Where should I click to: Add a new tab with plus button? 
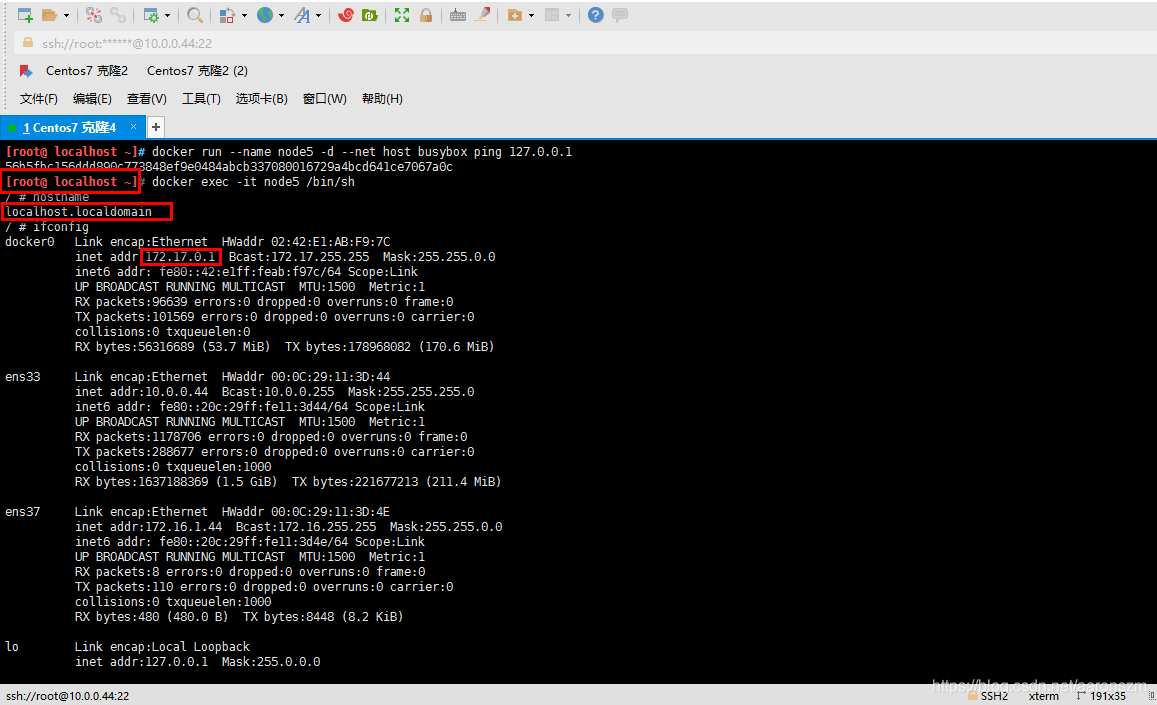pos(156,128)
